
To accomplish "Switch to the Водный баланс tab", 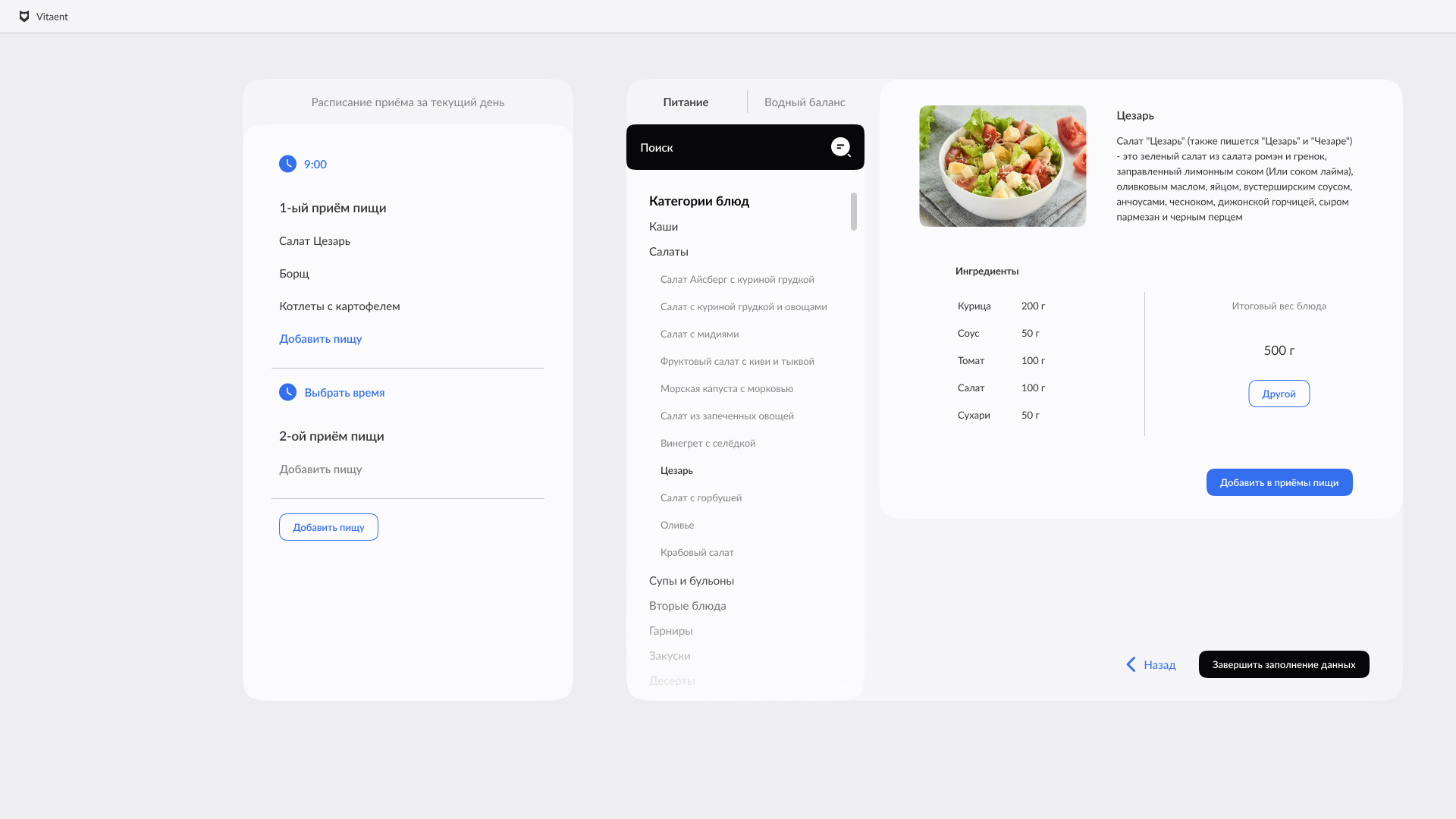I will [x=805, y=102].
